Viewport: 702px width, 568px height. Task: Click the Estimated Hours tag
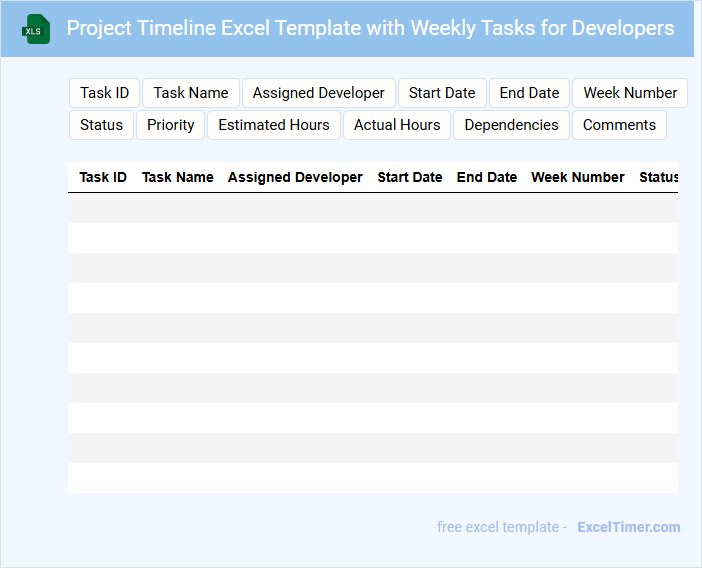coord(274,125)
